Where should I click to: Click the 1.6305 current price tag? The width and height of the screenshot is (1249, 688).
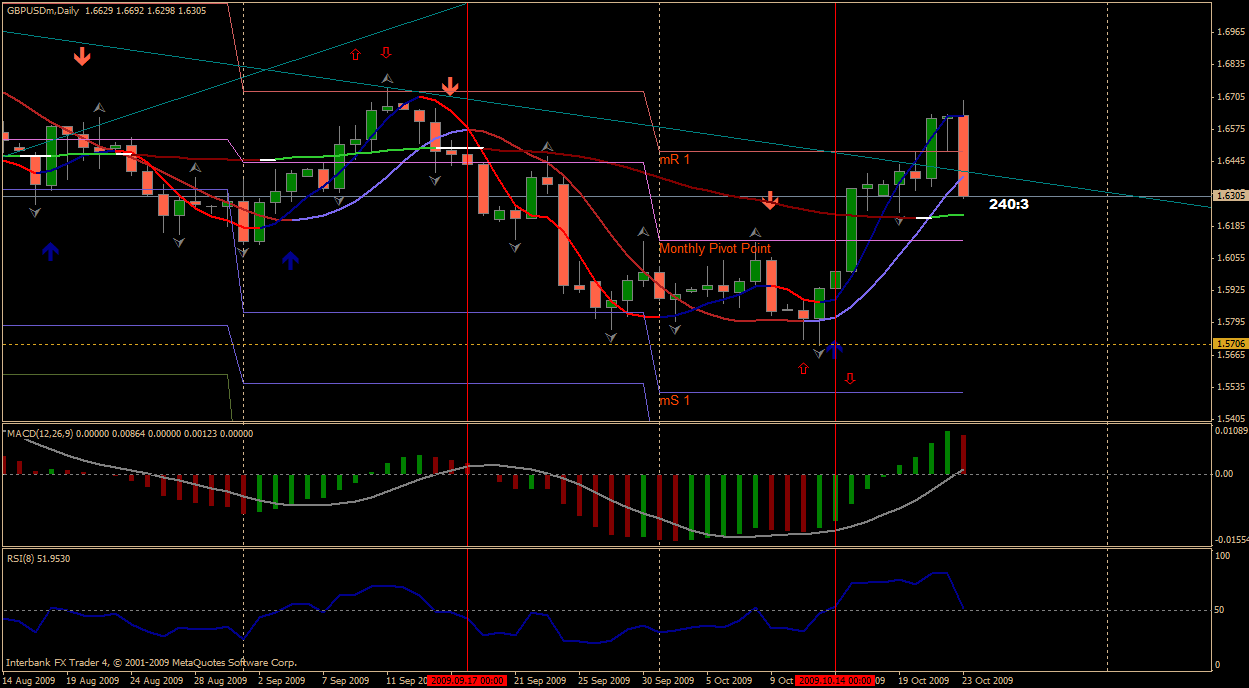point(1229,196)
